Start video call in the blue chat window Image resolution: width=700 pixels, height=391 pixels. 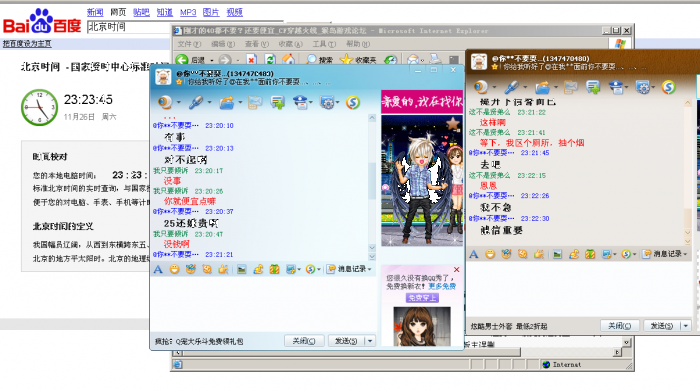165,103
